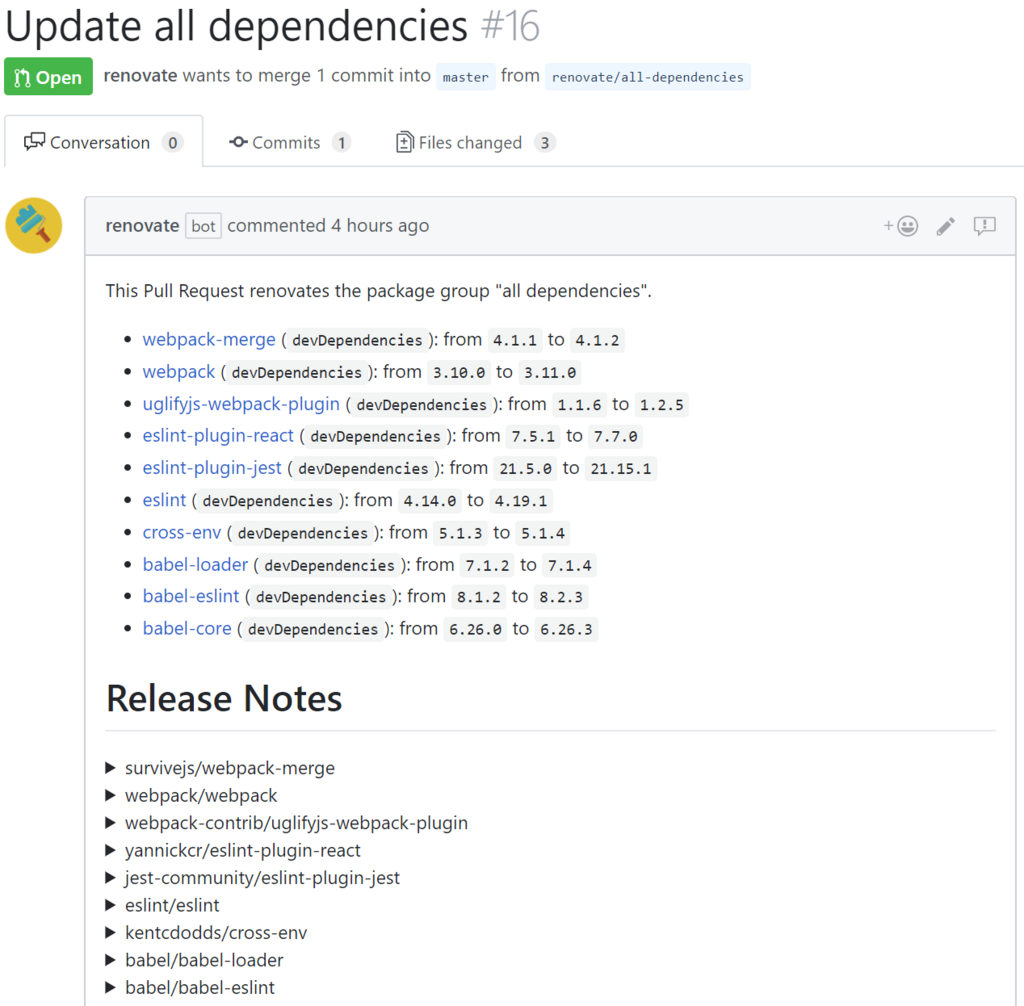Open the babel-core package link
The height and width of the screenshot is (1006, 1024).
click(x=187, y=628)
